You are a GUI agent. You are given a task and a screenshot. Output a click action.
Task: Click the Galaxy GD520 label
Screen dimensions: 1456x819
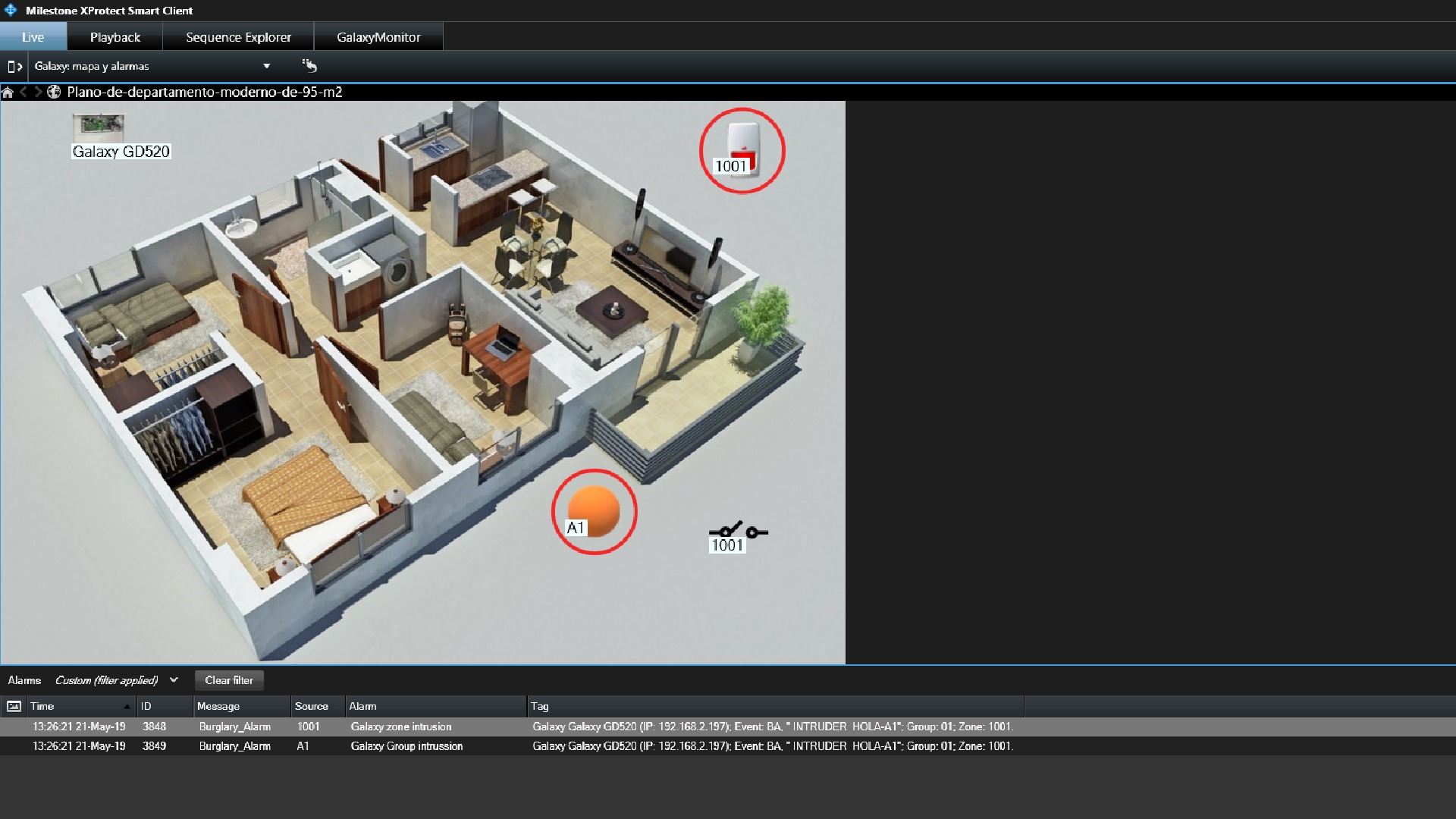tap(121, 152)
